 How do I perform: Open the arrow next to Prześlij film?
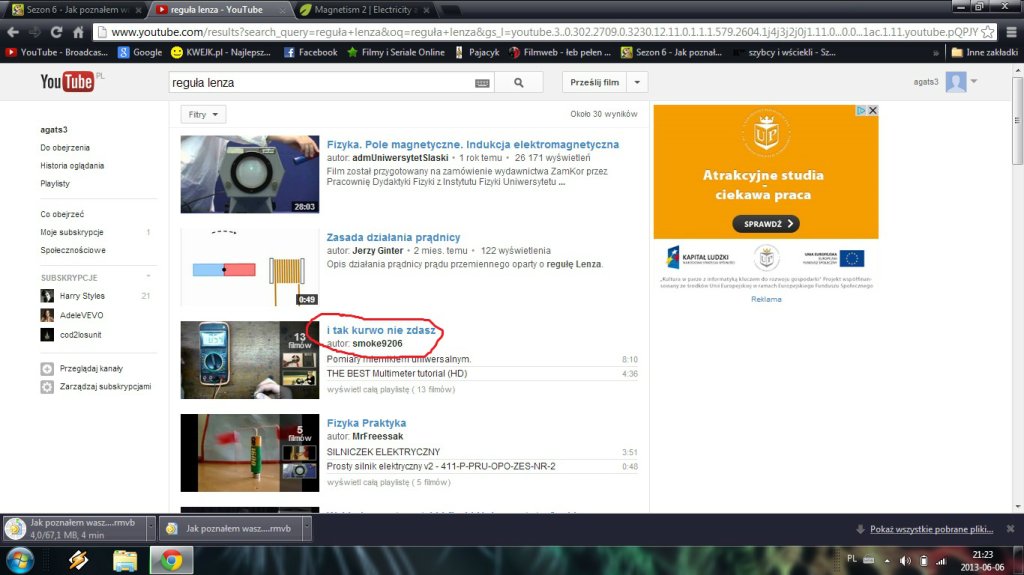(x=637, y=82)
